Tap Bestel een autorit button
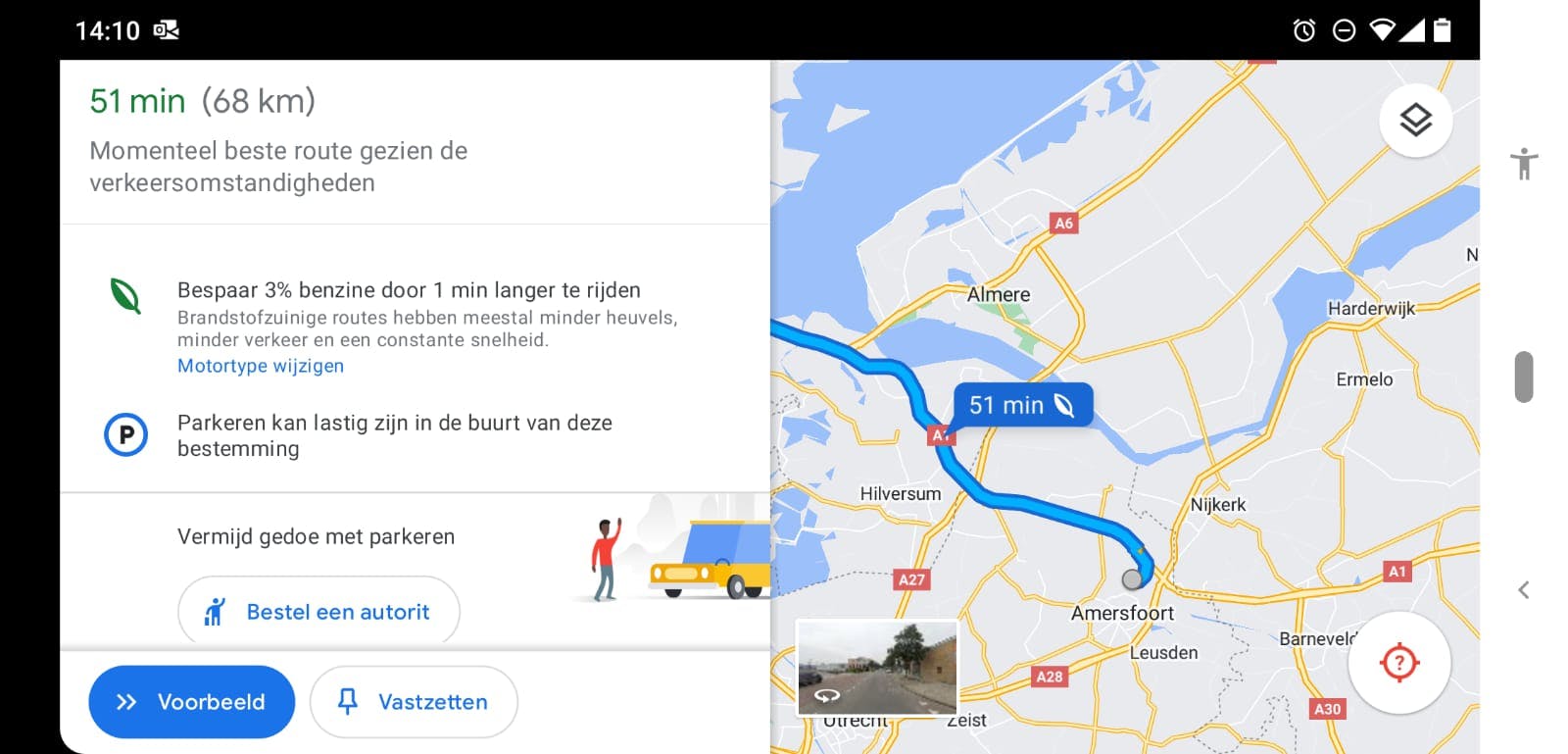This screenshot has width=1568, height=754. click(x=318, y=612)
